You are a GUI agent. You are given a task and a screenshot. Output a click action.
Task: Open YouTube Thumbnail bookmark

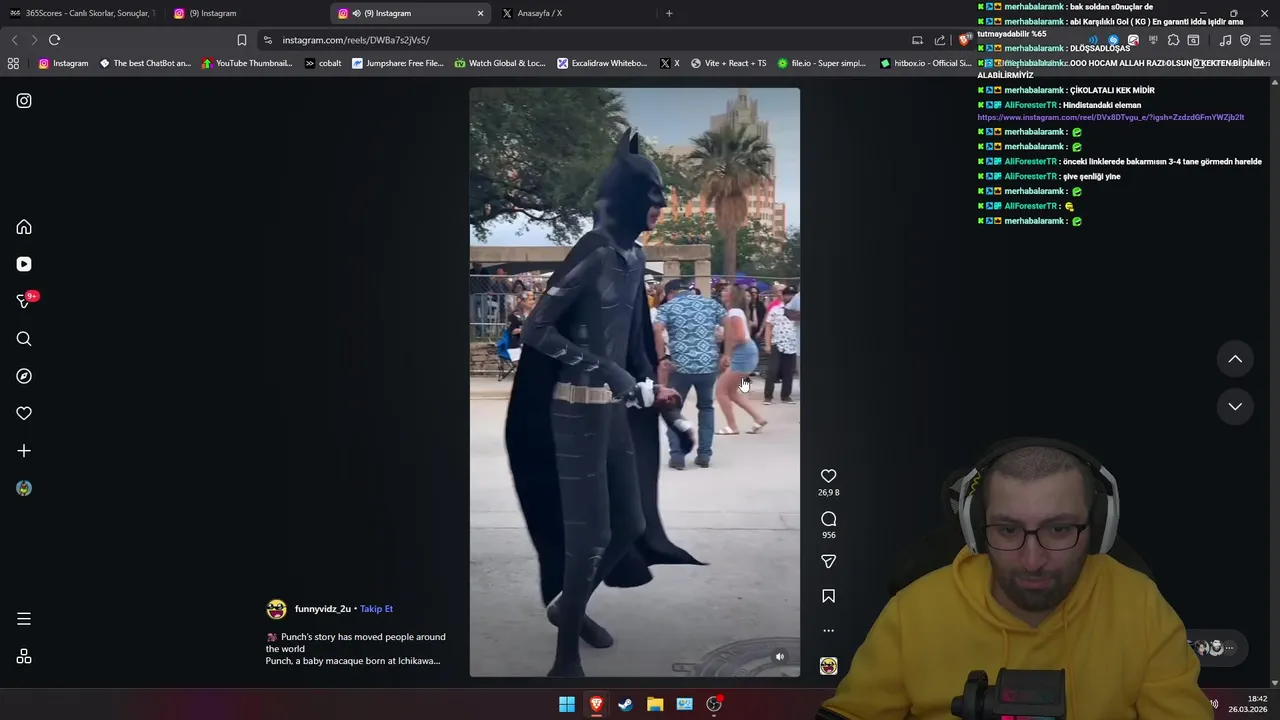pyautogui.click(x=247, y=63)
